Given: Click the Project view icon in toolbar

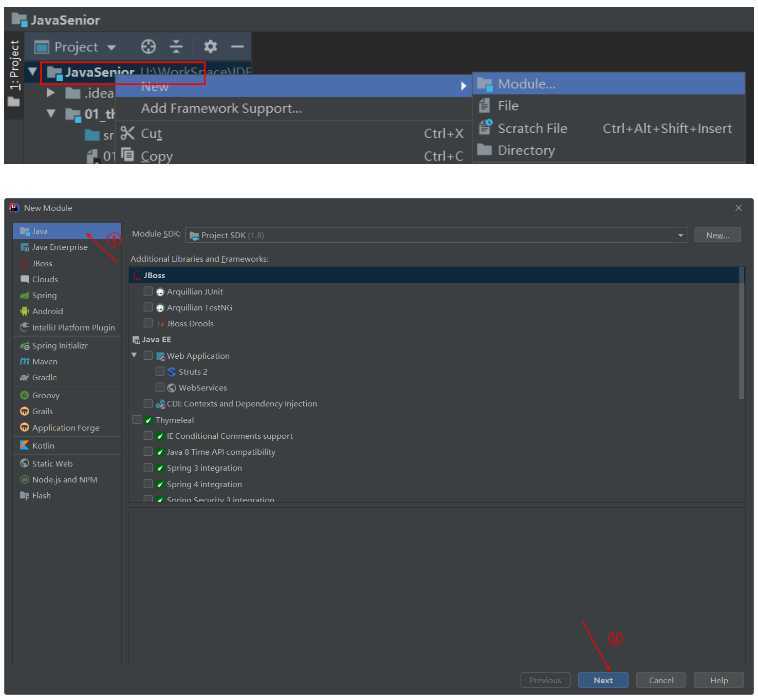Looking at the screenshot, I should point(41,47).
